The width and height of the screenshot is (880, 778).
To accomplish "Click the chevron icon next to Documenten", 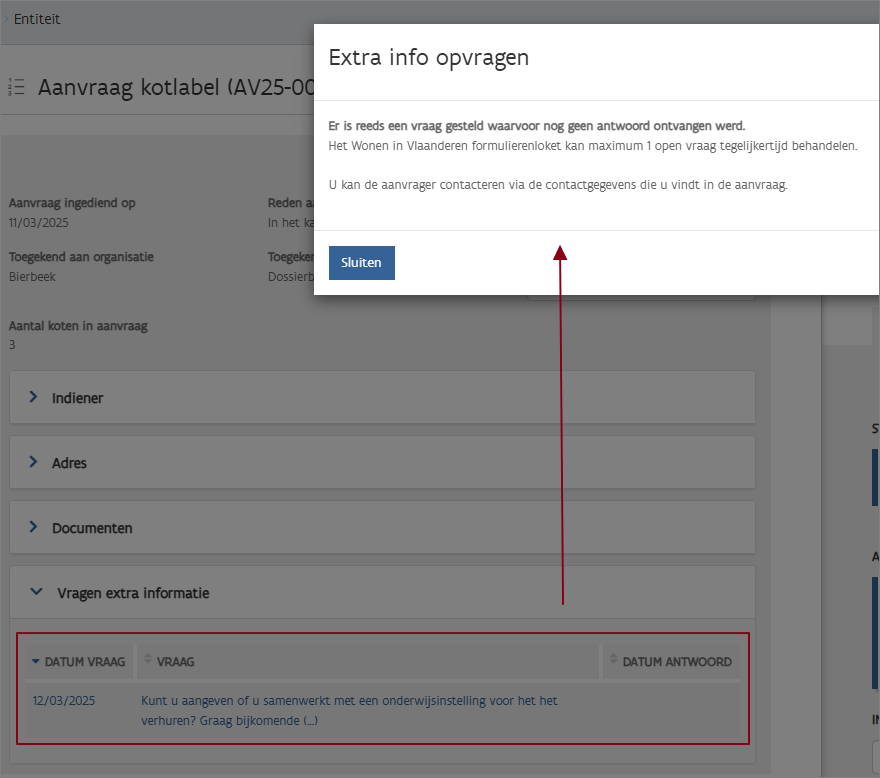I will coord(33,528).
